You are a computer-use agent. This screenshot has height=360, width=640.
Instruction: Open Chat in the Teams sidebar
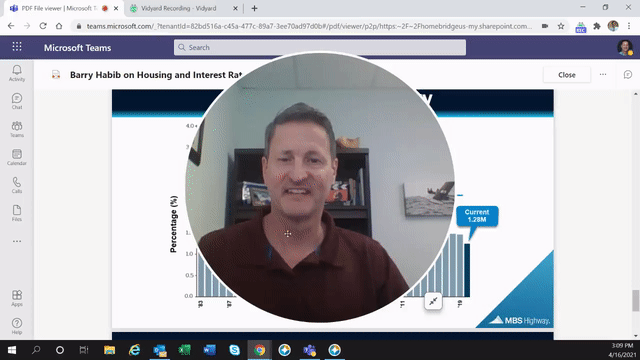[17, 101]
